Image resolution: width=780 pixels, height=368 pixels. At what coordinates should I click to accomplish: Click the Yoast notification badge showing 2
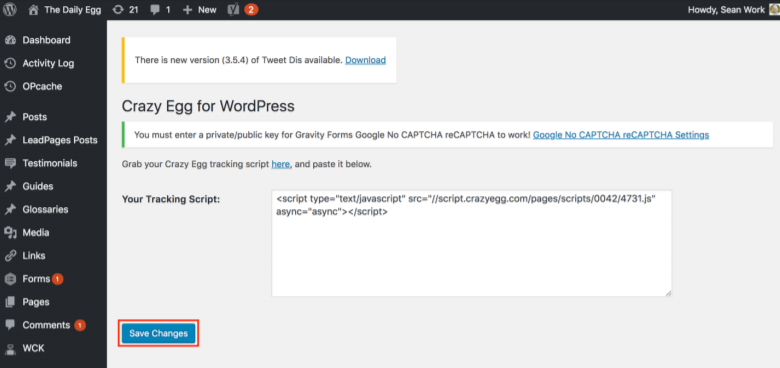(x=251, y=9)
